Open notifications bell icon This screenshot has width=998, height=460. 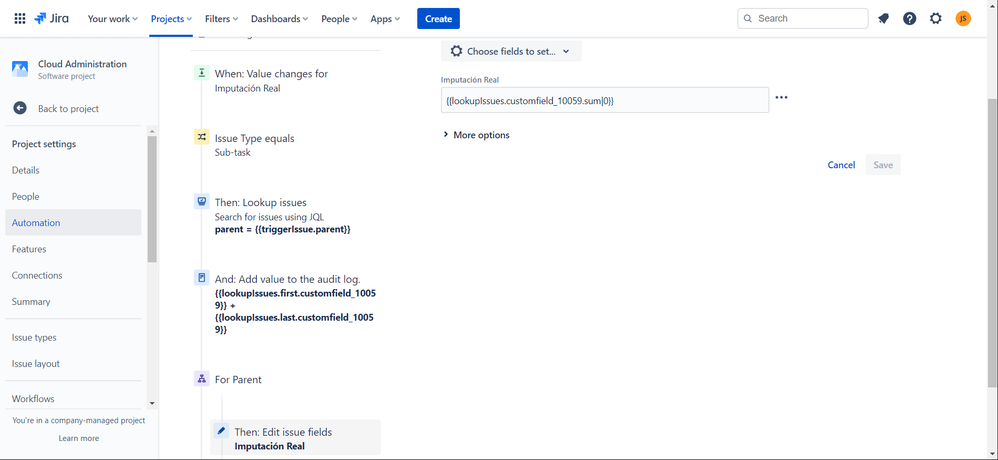883,18
